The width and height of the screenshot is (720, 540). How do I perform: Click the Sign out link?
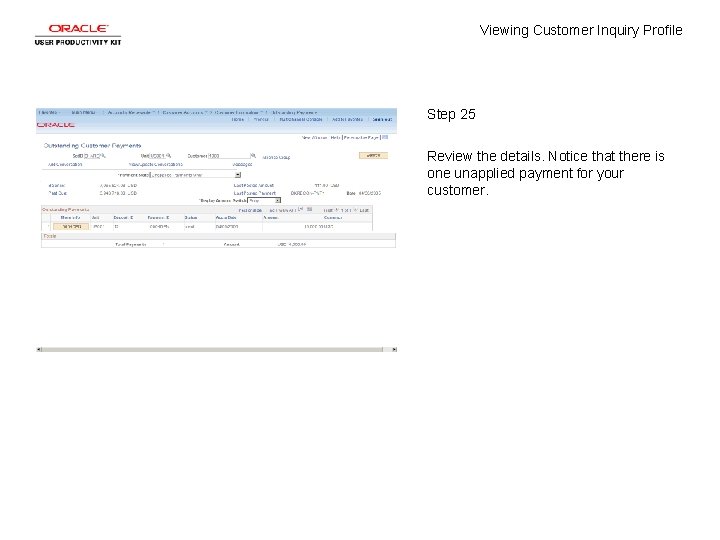(x=382, y=119)
